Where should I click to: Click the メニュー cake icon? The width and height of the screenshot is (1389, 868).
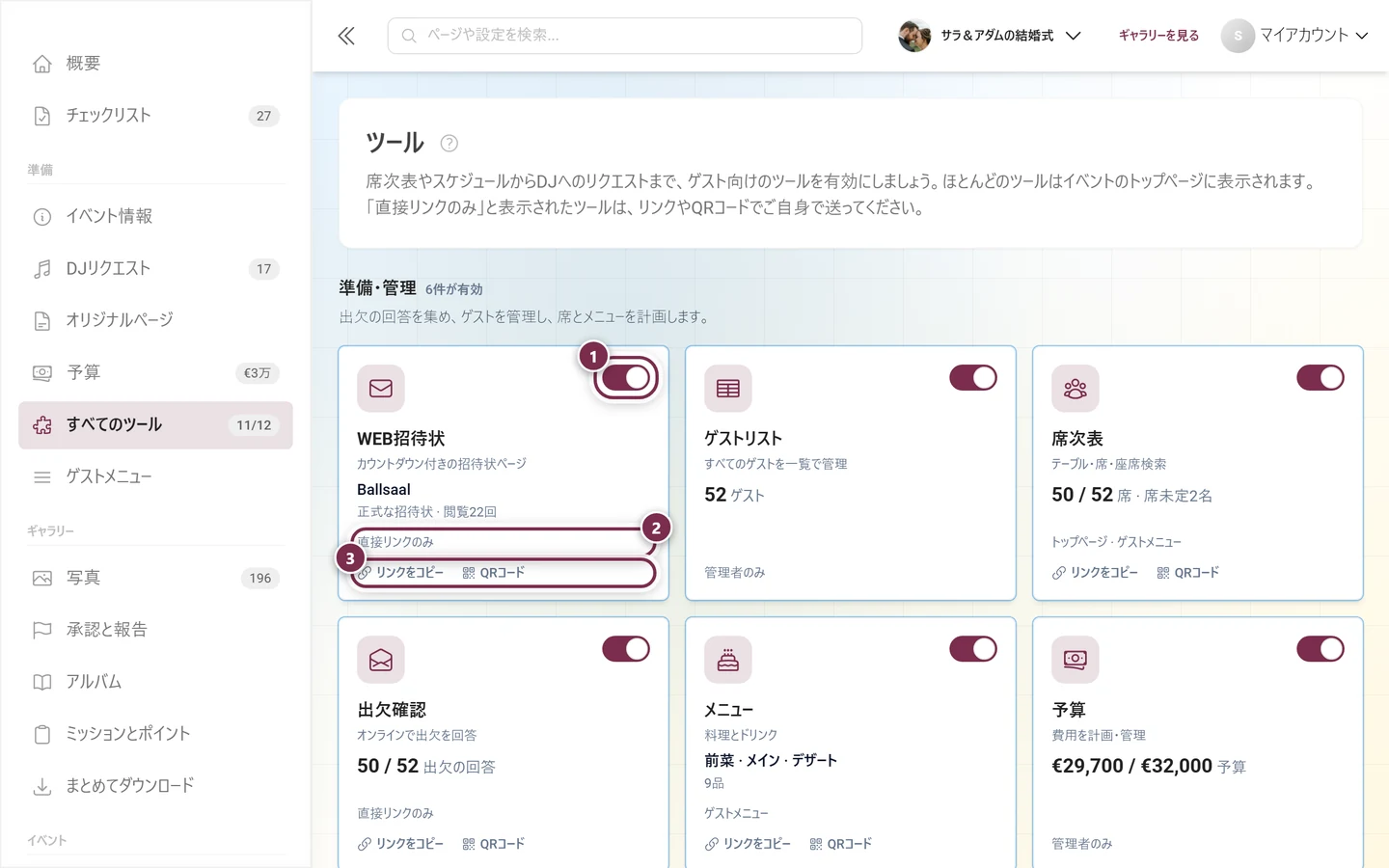point(728,659)
